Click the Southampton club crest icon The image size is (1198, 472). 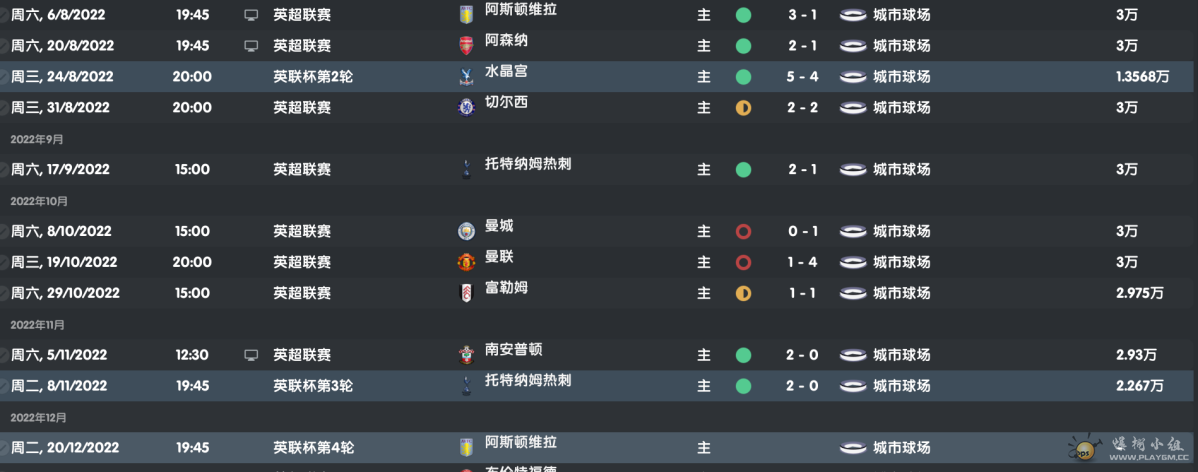click(465, 355)
